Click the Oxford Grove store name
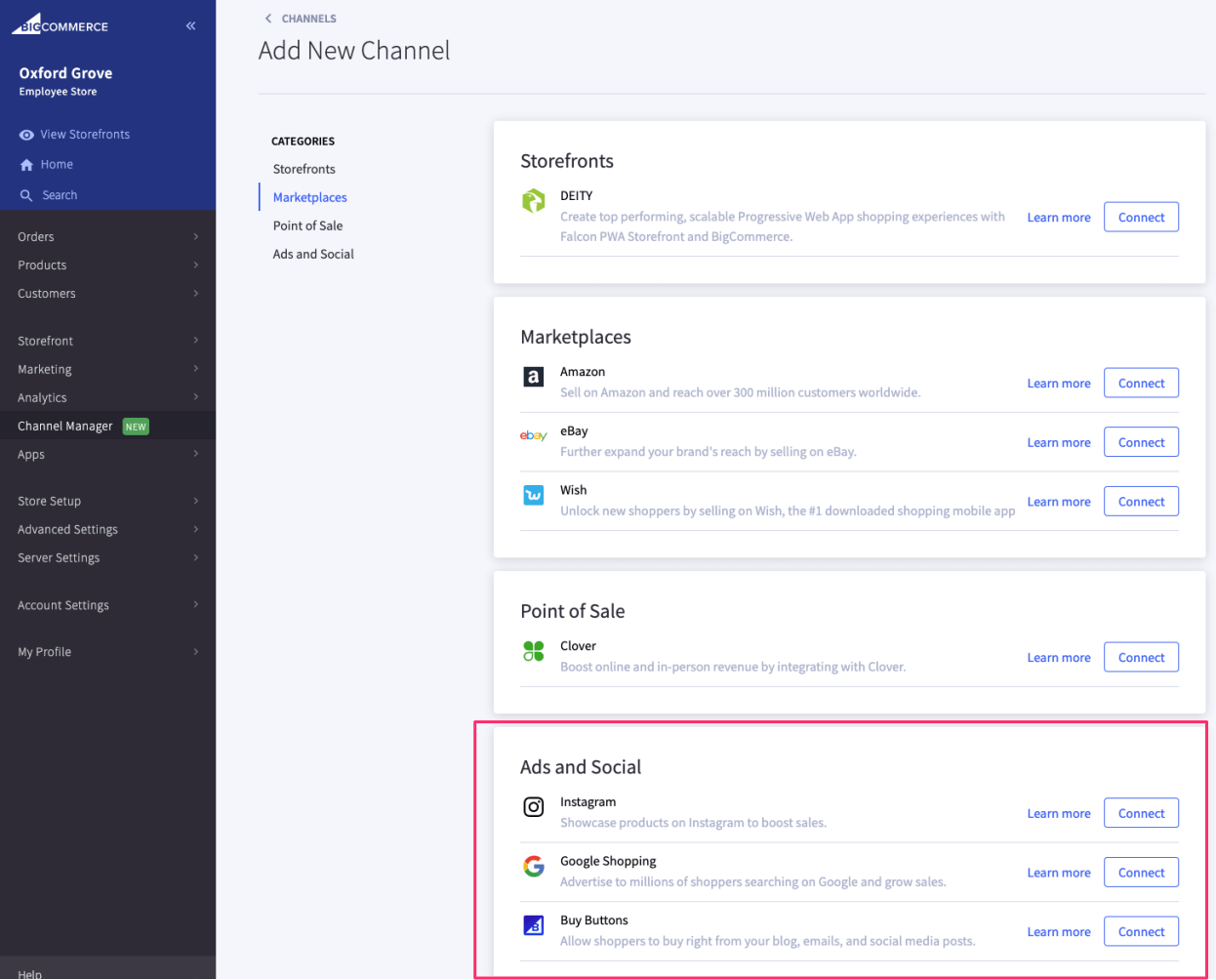Viewport: 1216px width, 980px height. [65, 73]
